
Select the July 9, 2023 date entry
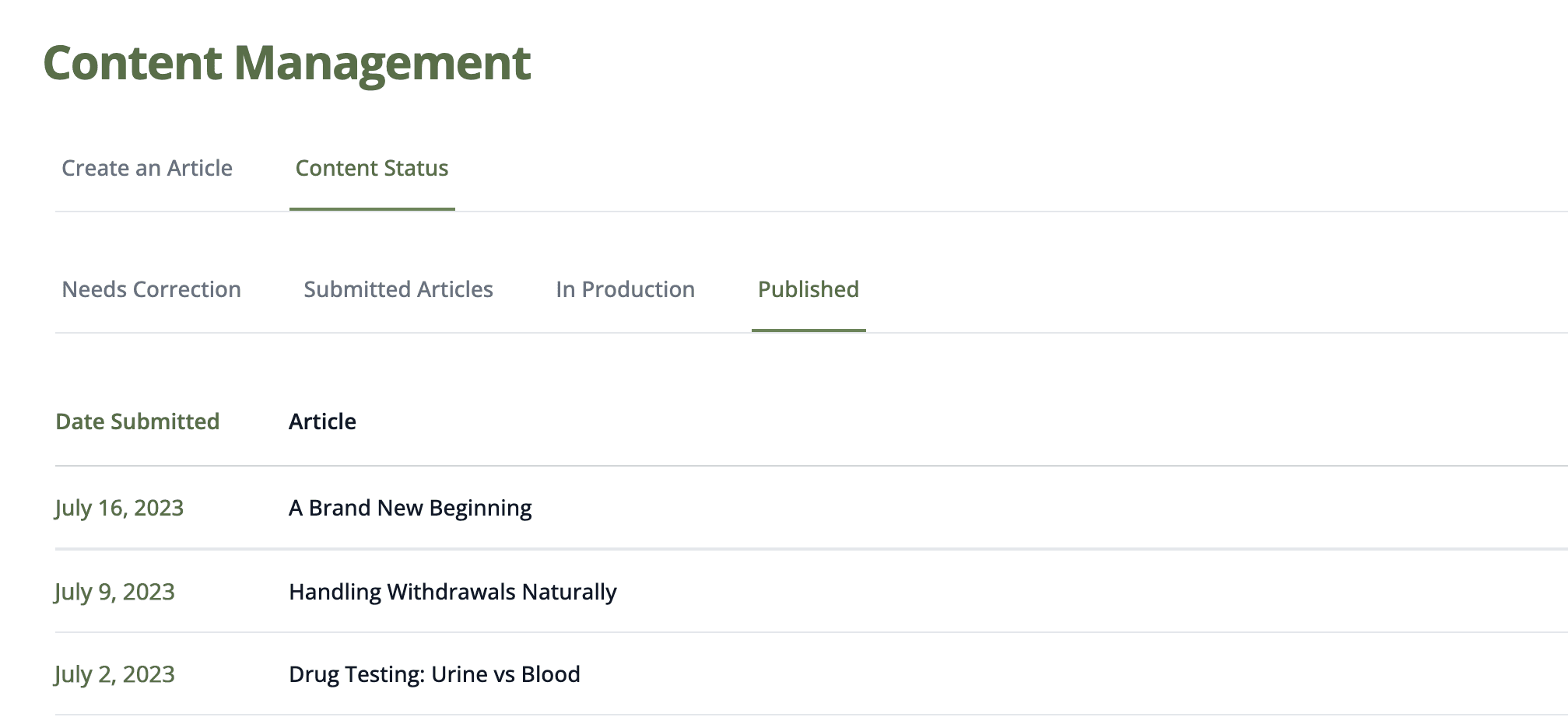pos(114,593)
